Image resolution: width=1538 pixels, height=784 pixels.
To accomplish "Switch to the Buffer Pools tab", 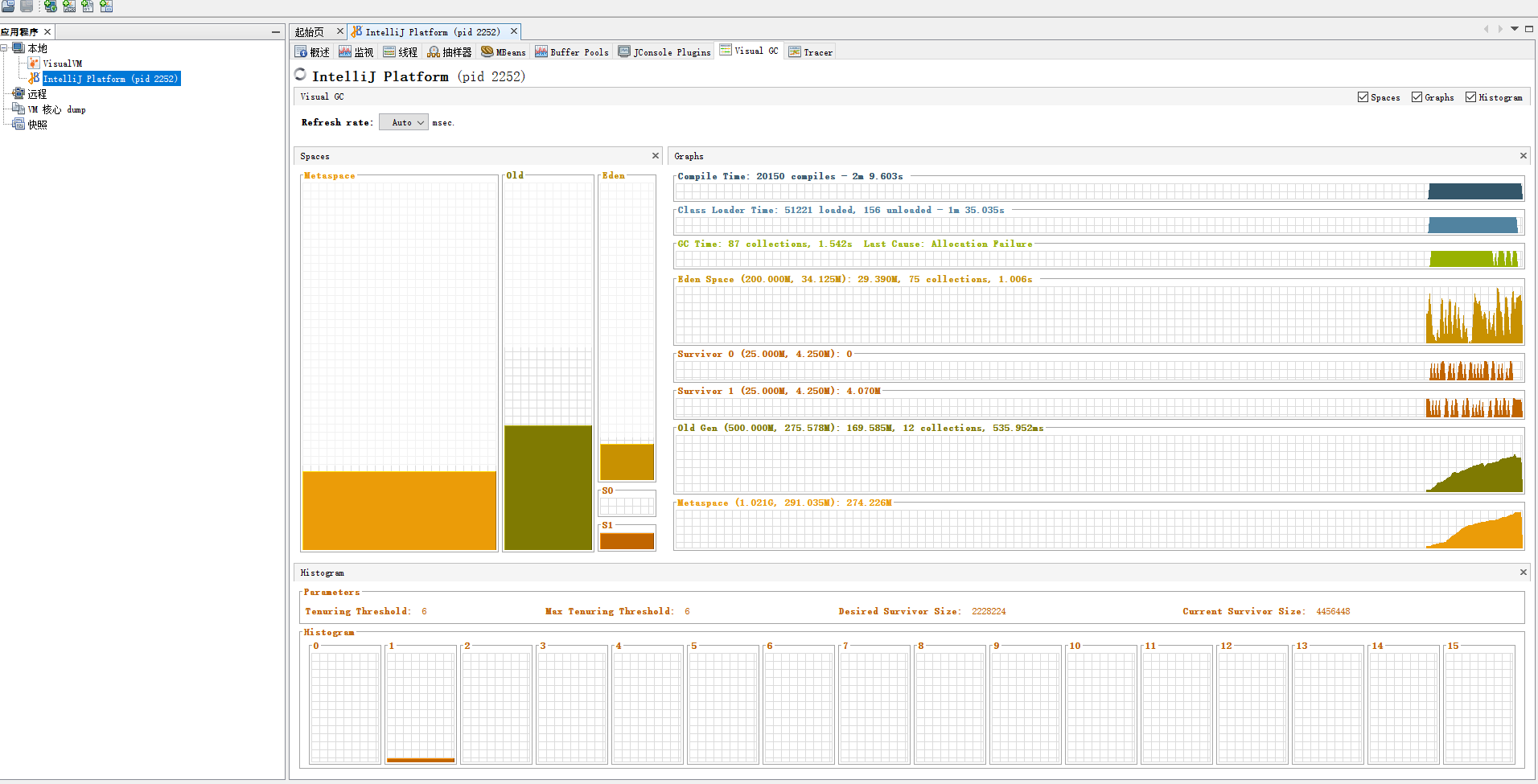I will click(x=572, y=51).
